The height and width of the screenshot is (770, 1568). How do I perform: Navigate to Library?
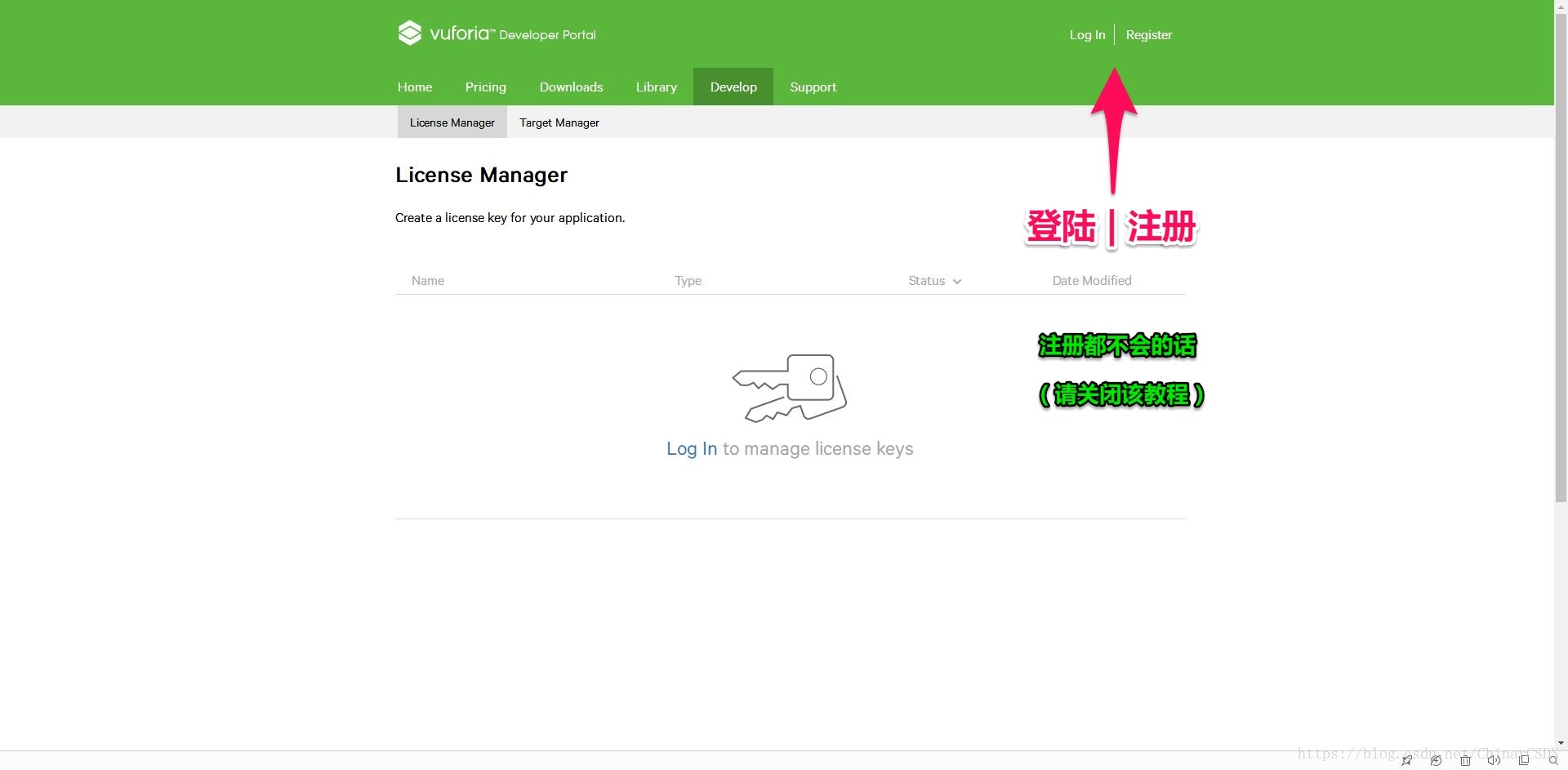pos(657,87)
